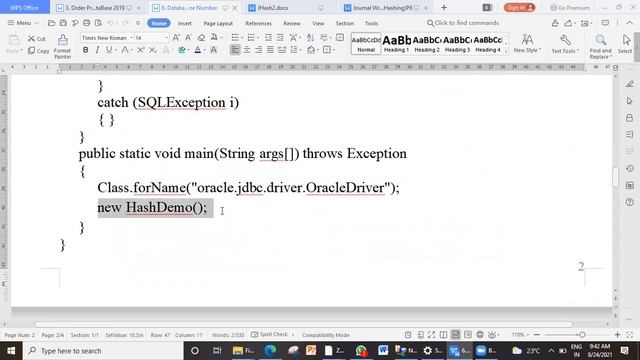The image size is (640, 360).
Task: Click the Show/Hide table grid icon
Action: [340, 38]
